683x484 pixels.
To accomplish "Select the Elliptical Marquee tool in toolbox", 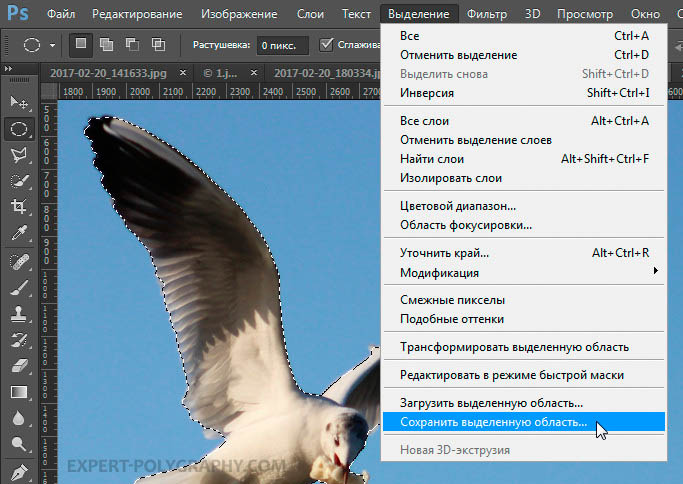I will [x=19, y=129].
